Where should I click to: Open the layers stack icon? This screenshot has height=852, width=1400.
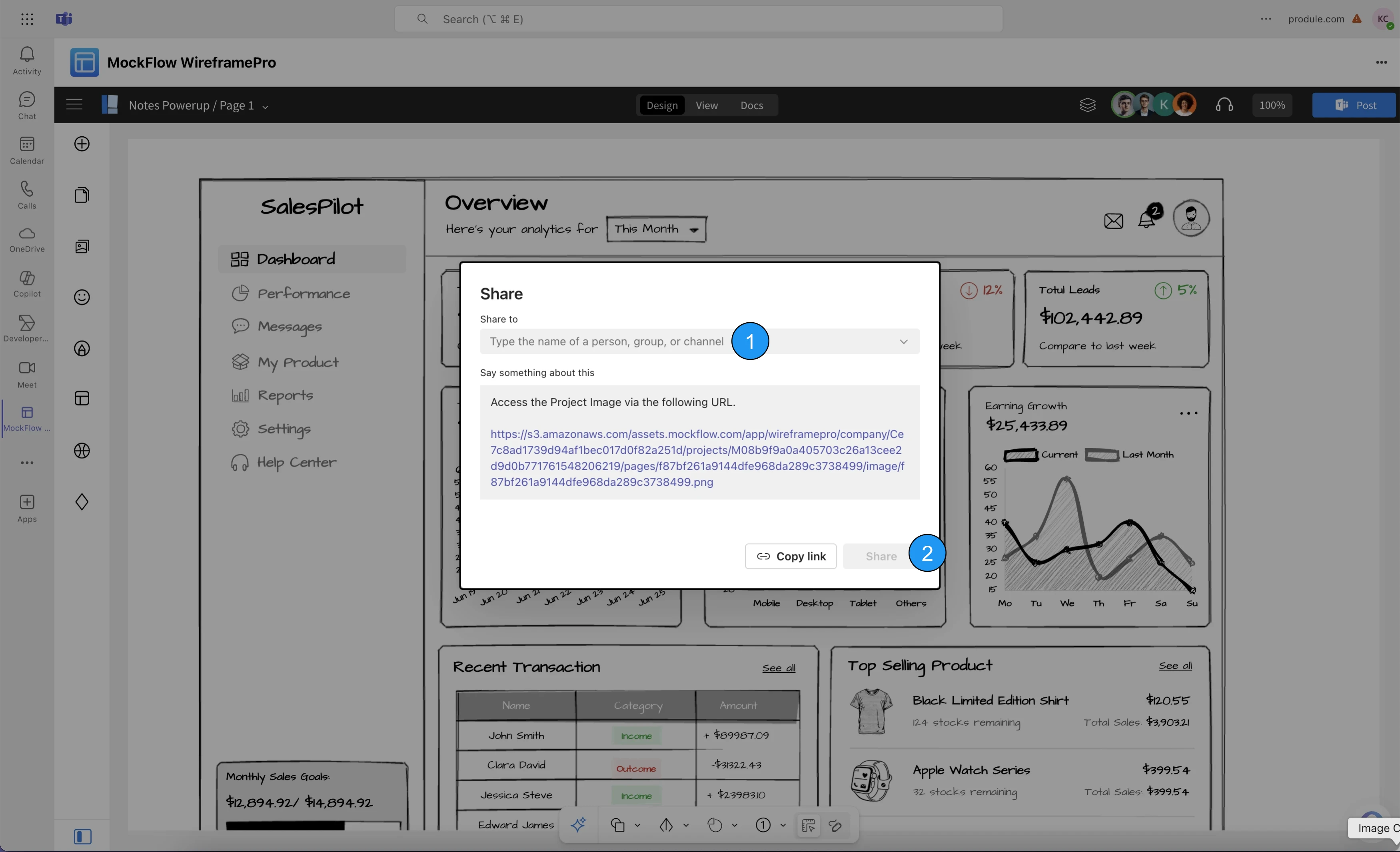(x=1087, y=105)
